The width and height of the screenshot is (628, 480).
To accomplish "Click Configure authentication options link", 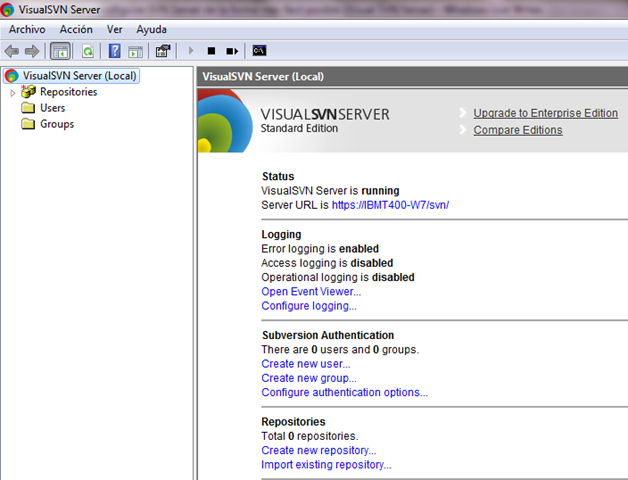I will point(344,392).
